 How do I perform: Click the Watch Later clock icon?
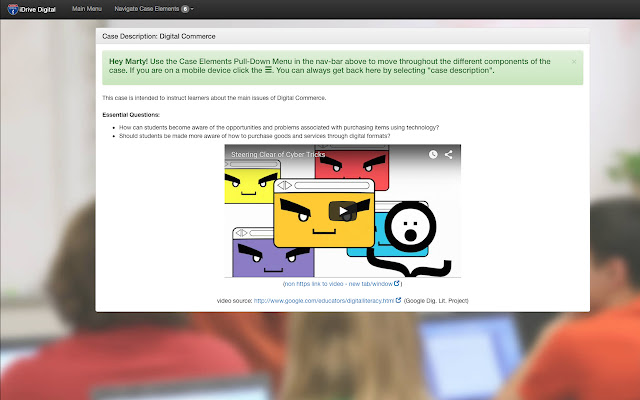[433, 154]
